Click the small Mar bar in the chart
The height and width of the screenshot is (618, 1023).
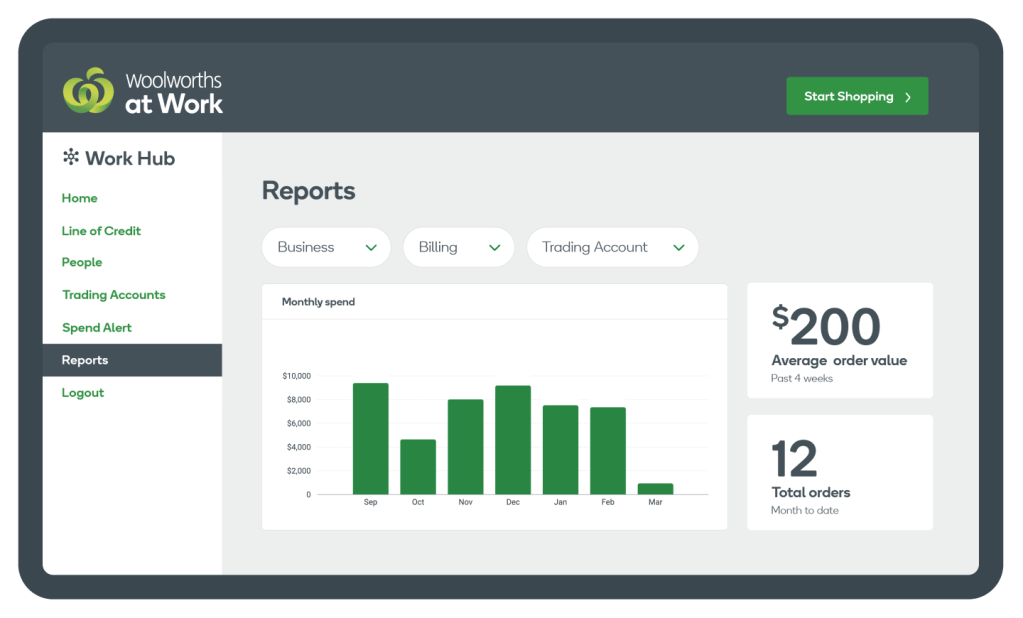click(655, 489)
